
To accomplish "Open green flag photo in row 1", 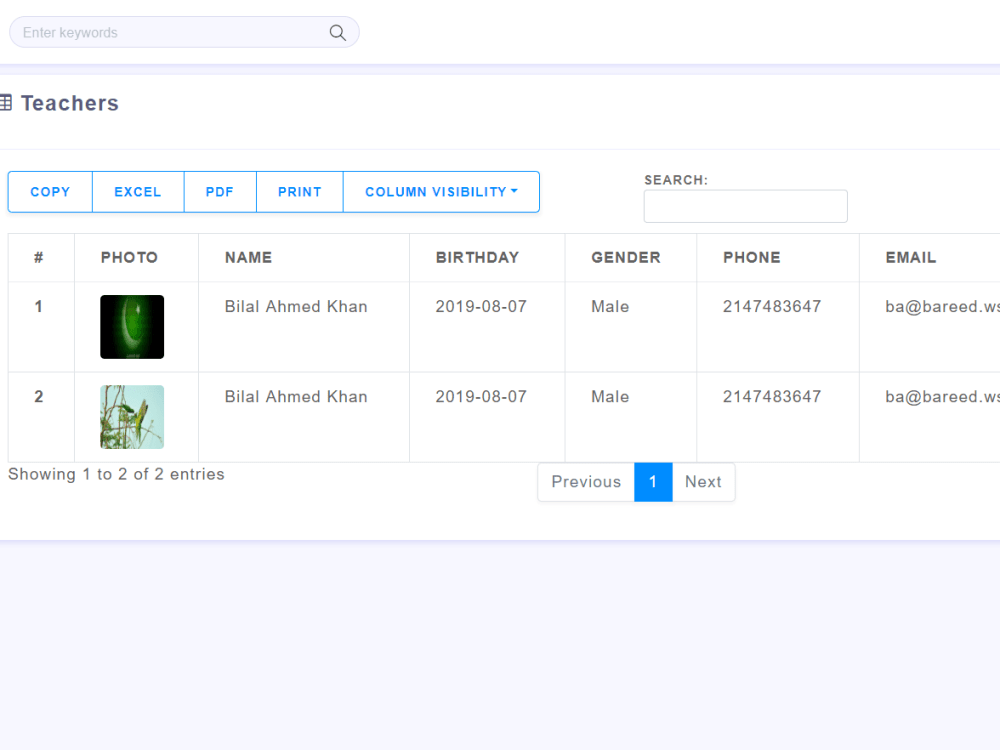I will pyautogui.click(x=132, y=327).
